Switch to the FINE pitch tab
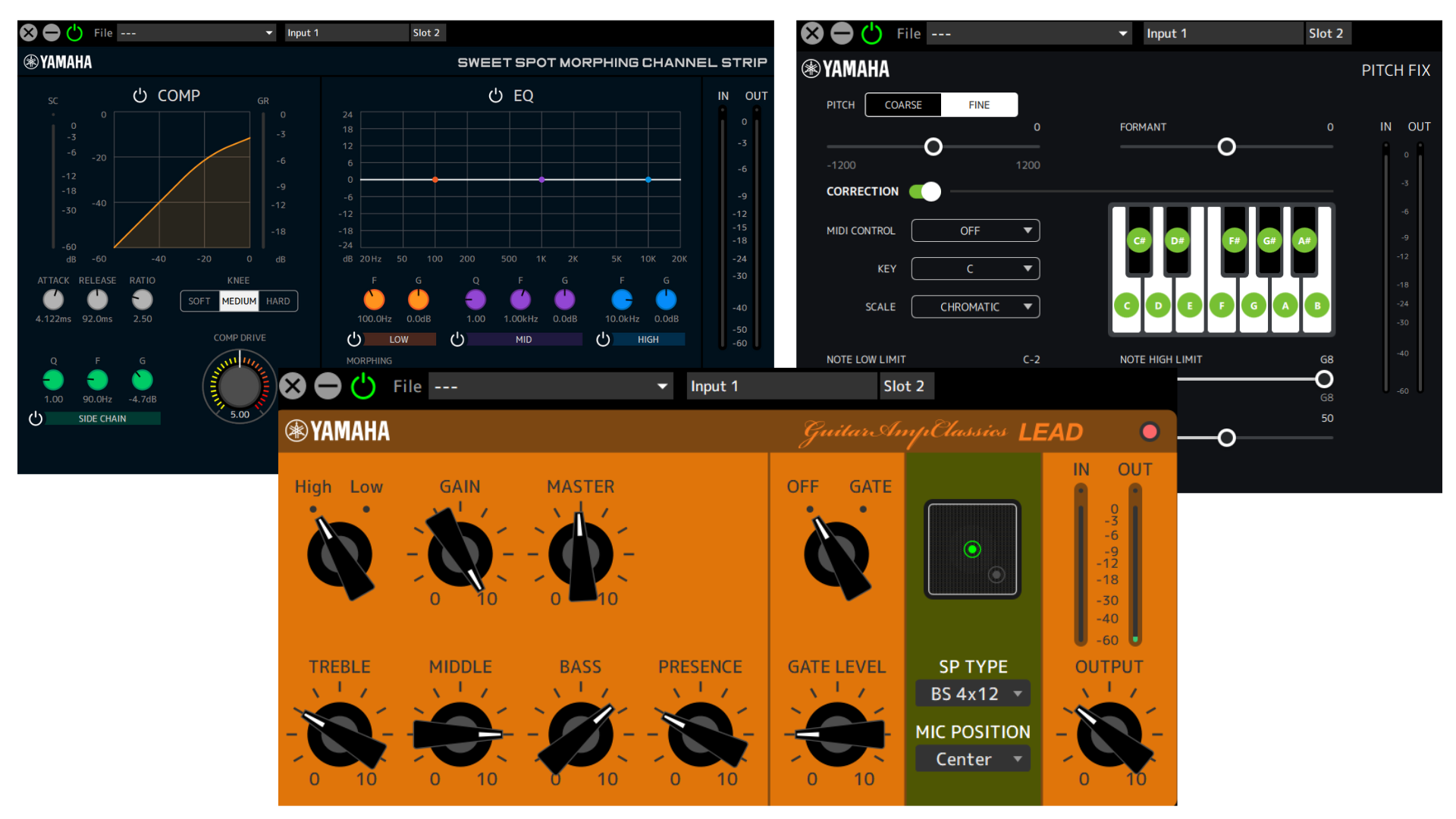Image resolution: width=1456 pixels, height=819 pixels. coord(979,105)
